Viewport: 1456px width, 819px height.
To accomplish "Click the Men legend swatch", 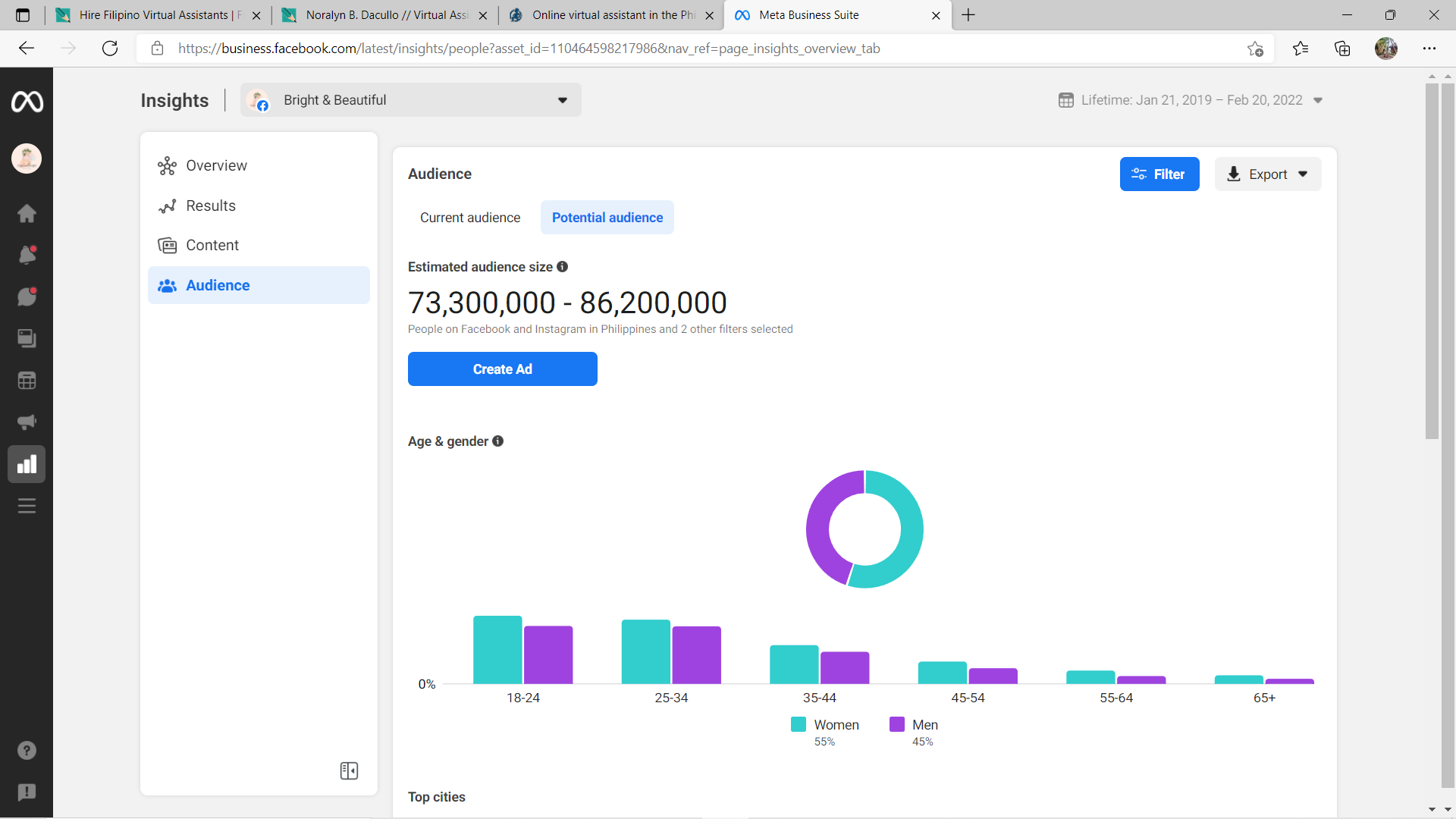I will (x=897, y=724).
